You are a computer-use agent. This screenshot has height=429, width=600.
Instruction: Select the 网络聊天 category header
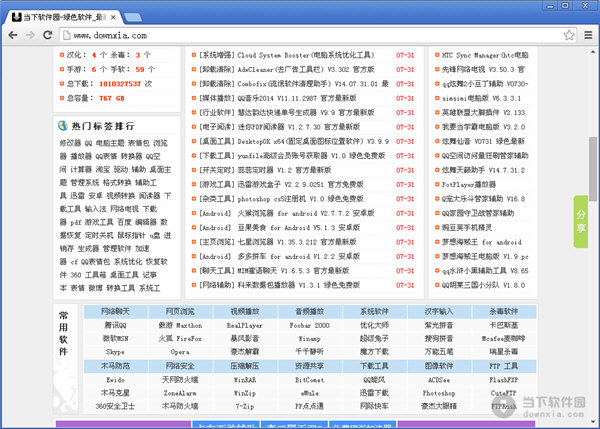point(116,312)
